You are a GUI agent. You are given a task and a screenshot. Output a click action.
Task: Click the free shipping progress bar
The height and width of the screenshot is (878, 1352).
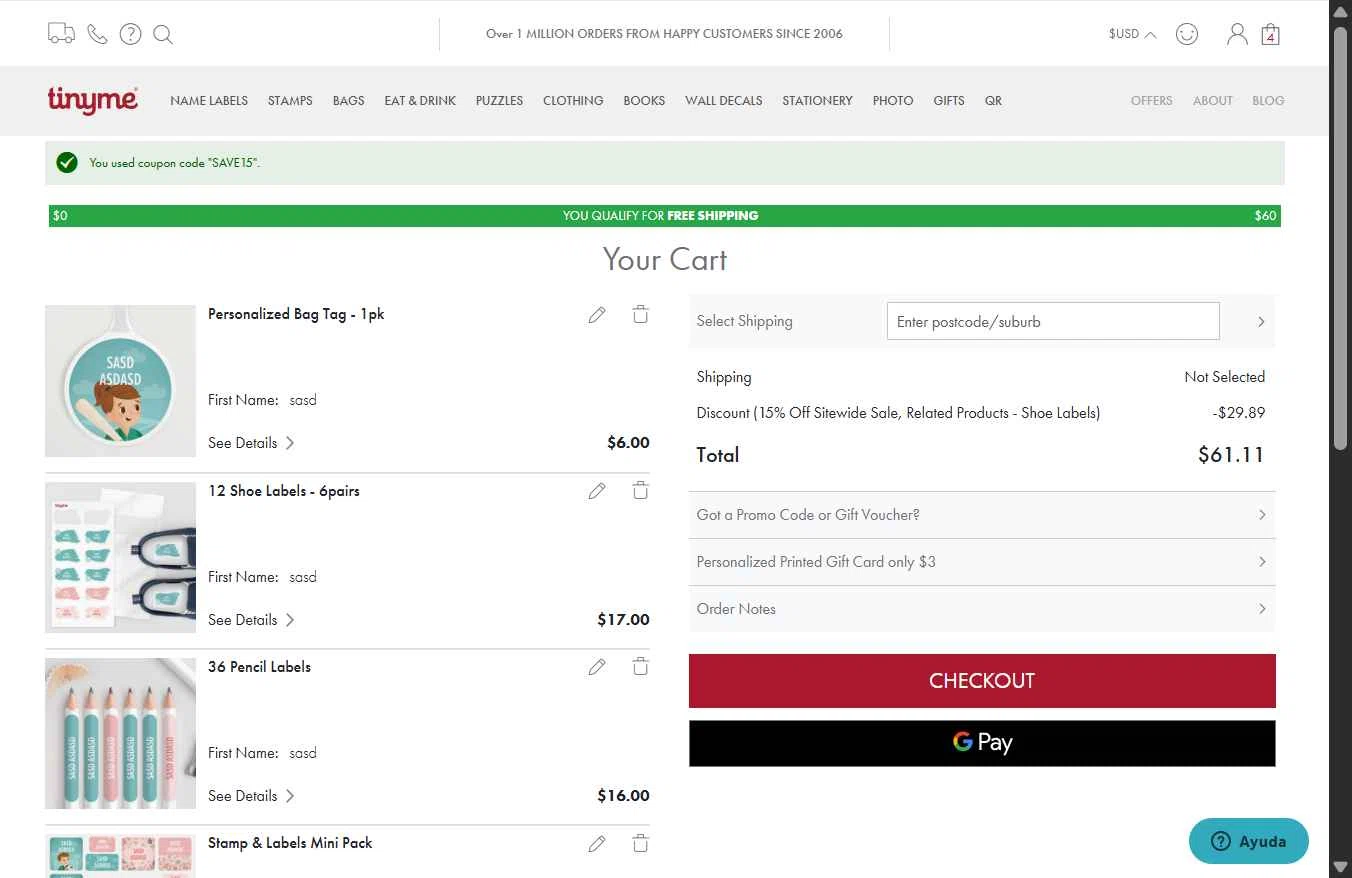[665, 216]
